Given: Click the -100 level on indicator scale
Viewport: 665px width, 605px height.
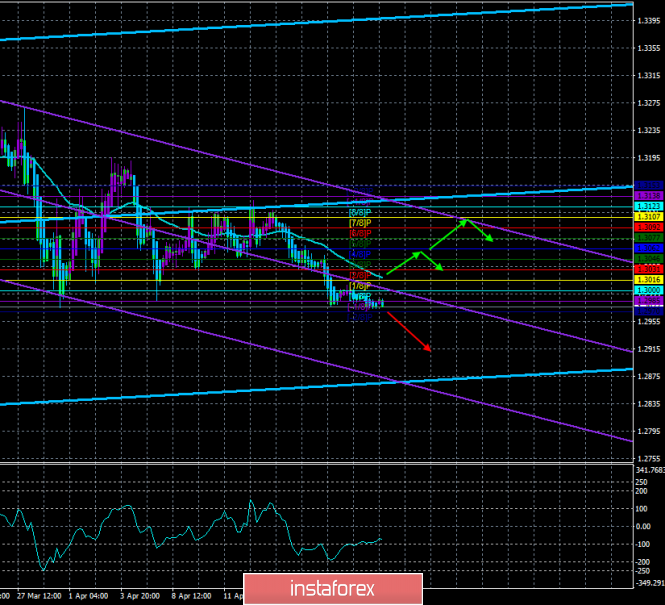Looking at the screenshot, I should tap(645, 544).
